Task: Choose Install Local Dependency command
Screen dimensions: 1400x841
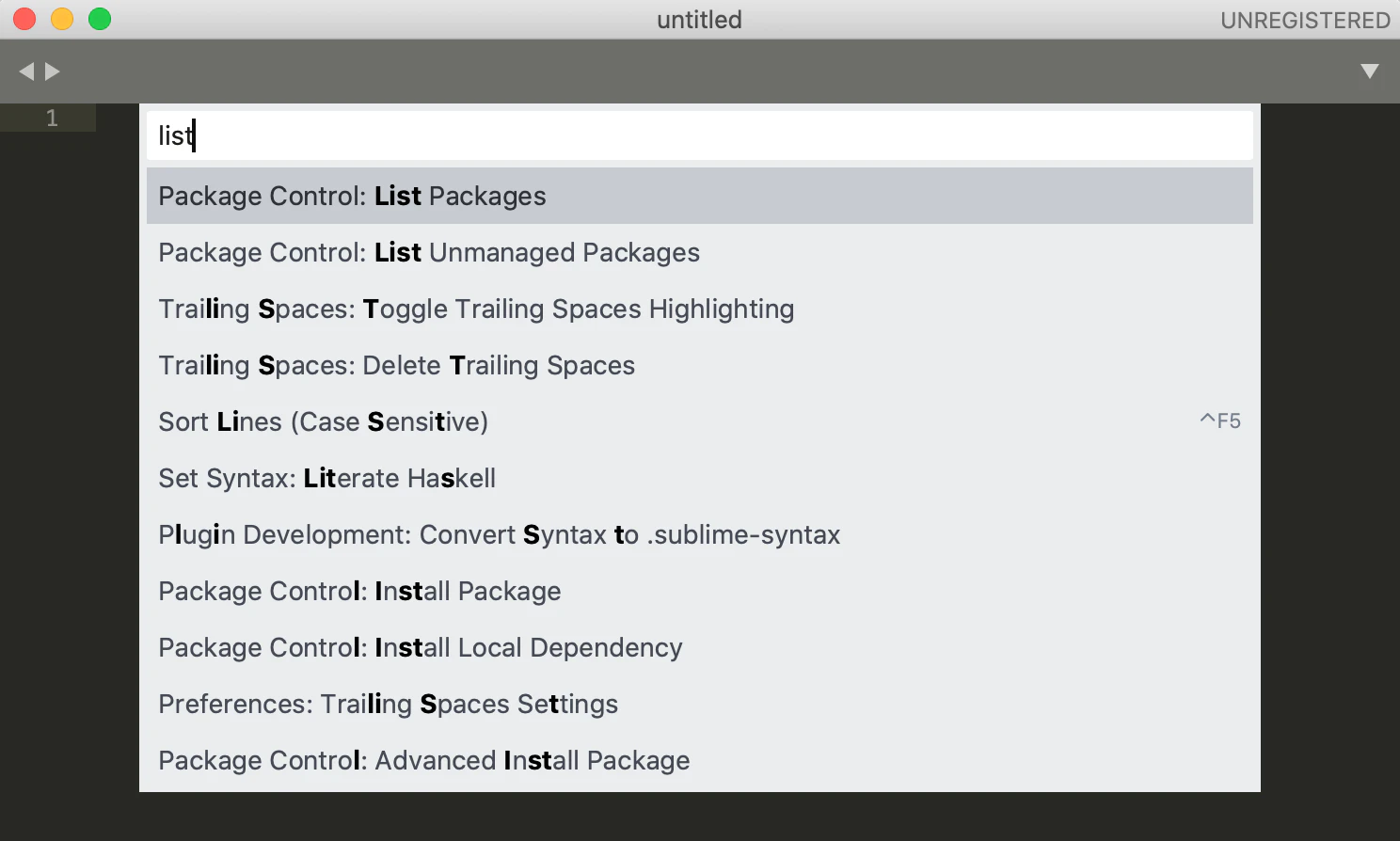Action: pos(700,647)
